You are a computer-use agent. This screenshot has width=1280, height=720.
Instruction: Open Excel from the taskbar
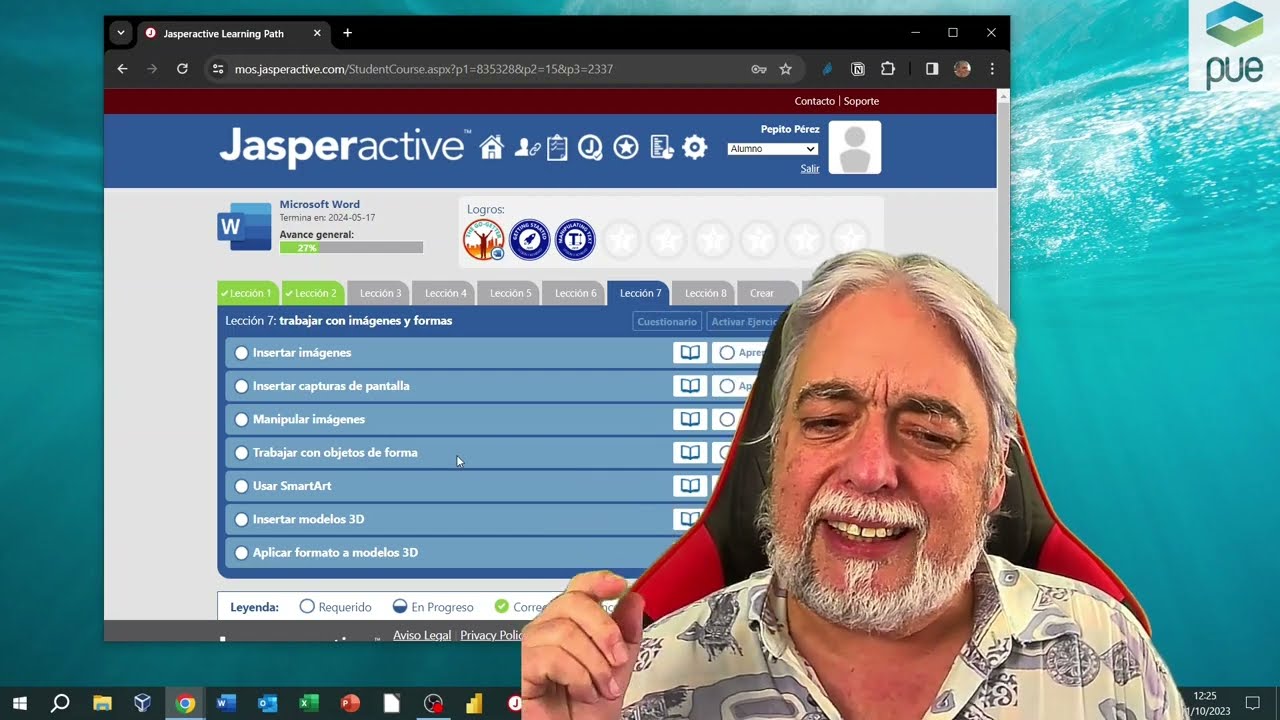[x=309, y=703]
